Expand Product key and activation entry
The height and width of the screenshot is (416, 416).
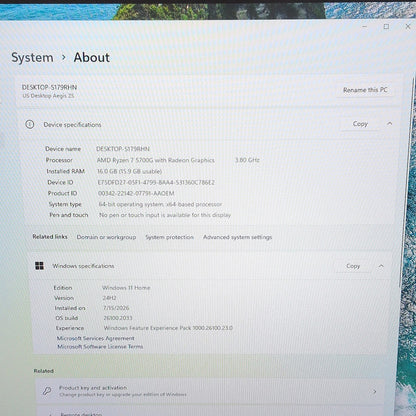point(210,391)
